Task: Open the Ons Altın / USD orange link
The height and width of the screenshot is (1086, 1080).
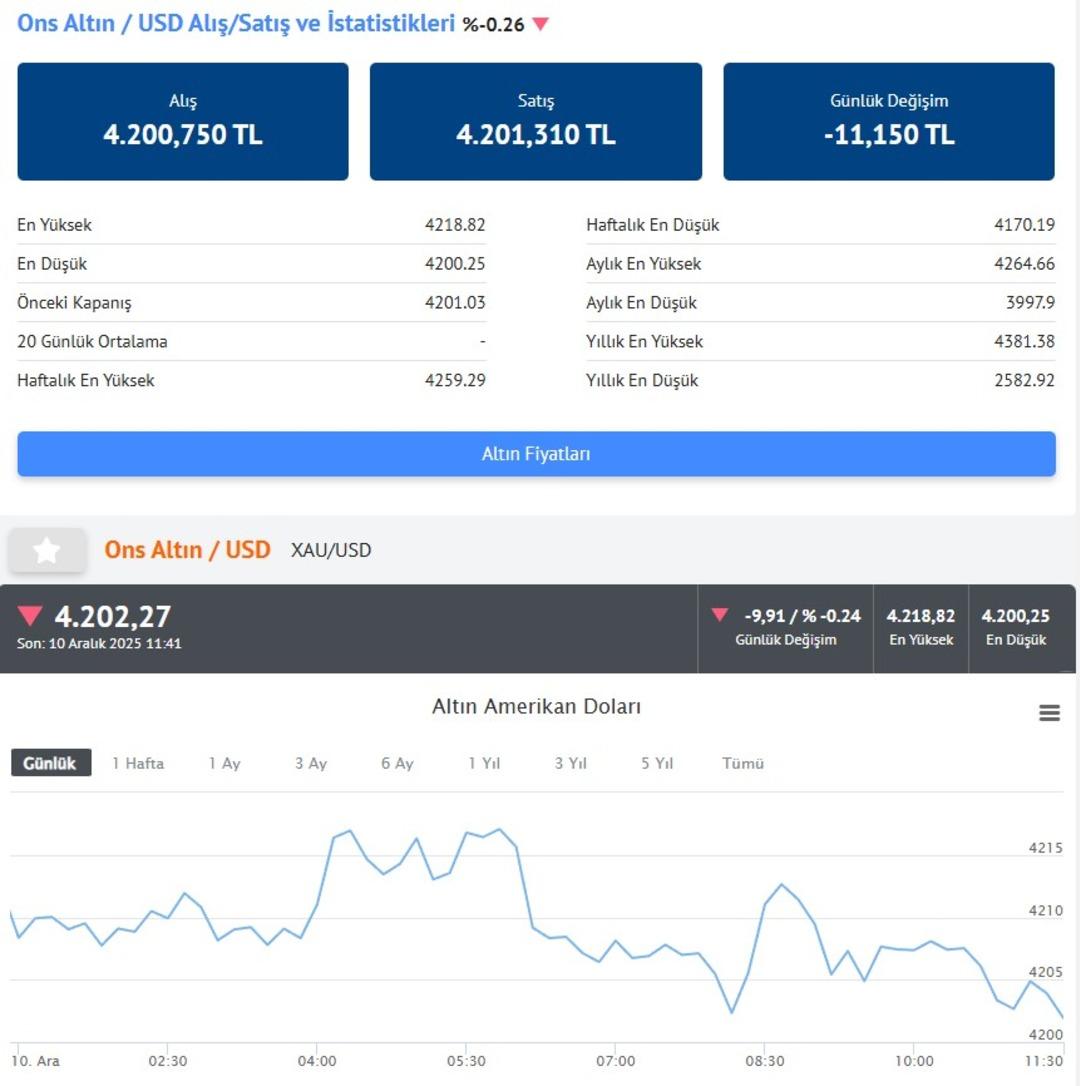Action: click(188, 550)
